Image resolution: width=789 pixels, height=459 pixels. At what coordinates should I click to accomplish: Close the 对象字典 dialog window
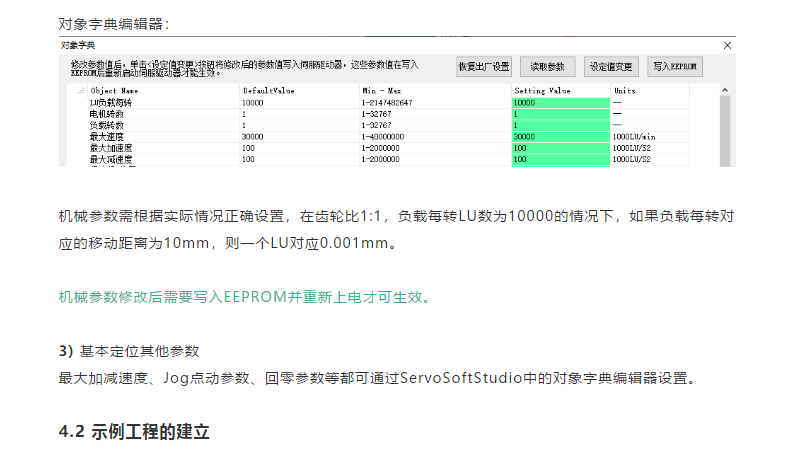727,45
